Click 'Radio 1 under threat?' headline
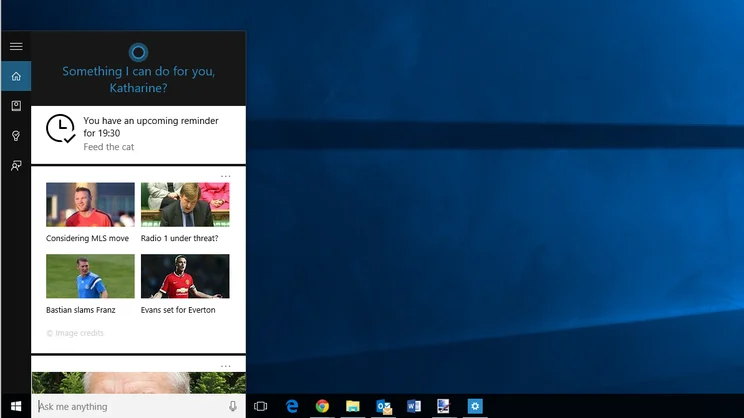Screen dimensions: 744x418 [179, 238]
